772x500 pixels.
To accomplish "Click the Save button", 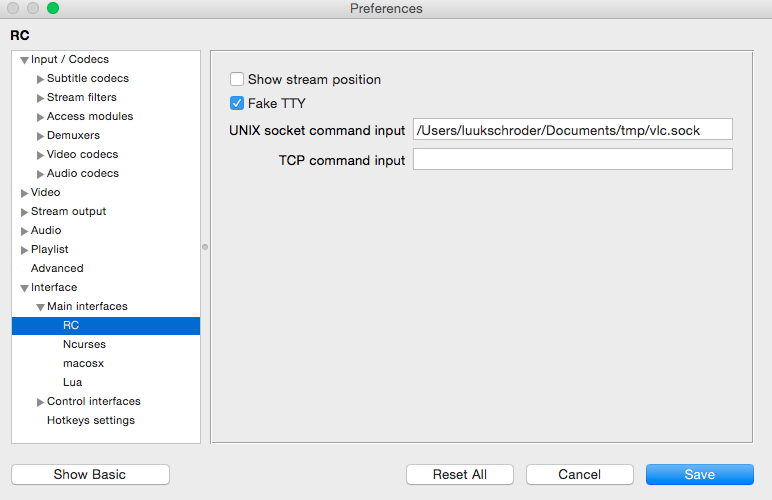I will click(x=699, y=474).
